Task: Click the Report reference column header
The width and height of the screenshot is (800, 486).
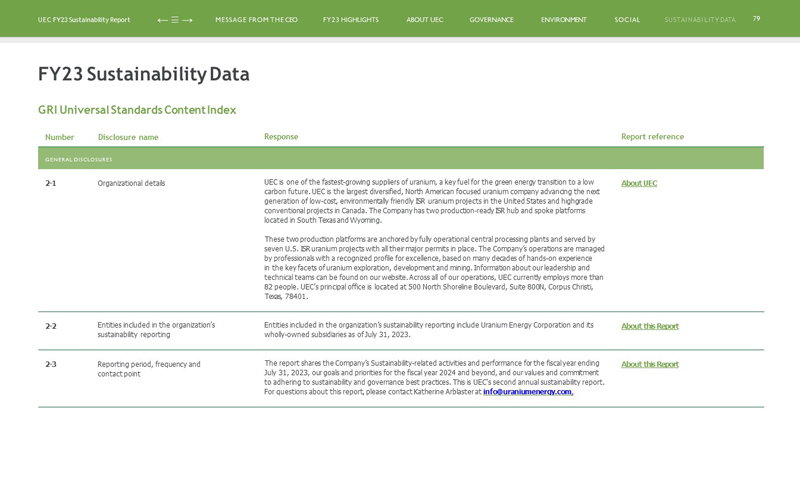Action: (652, 137)
